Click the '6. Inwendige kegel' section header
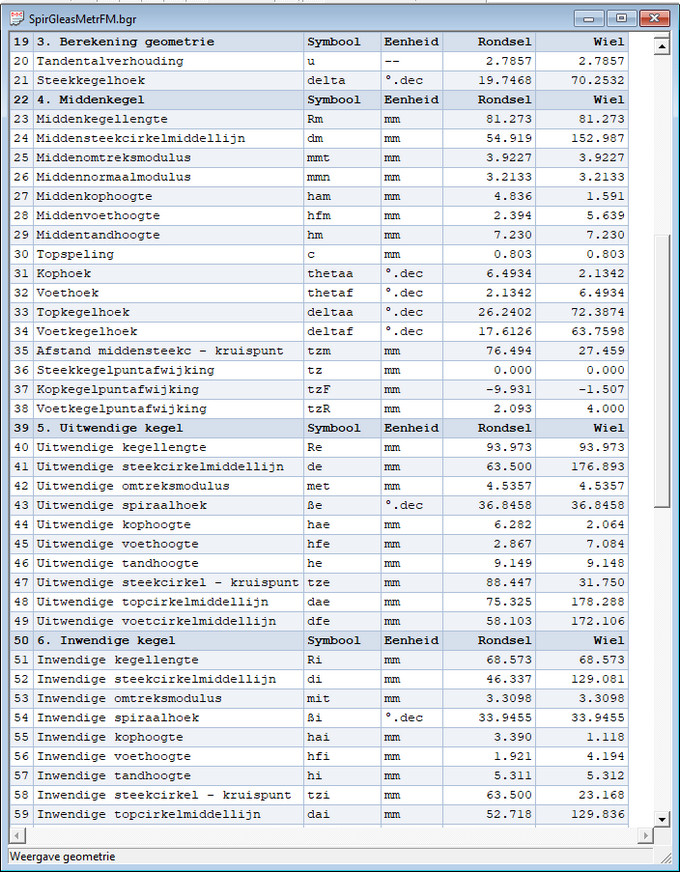 (106, 641)
